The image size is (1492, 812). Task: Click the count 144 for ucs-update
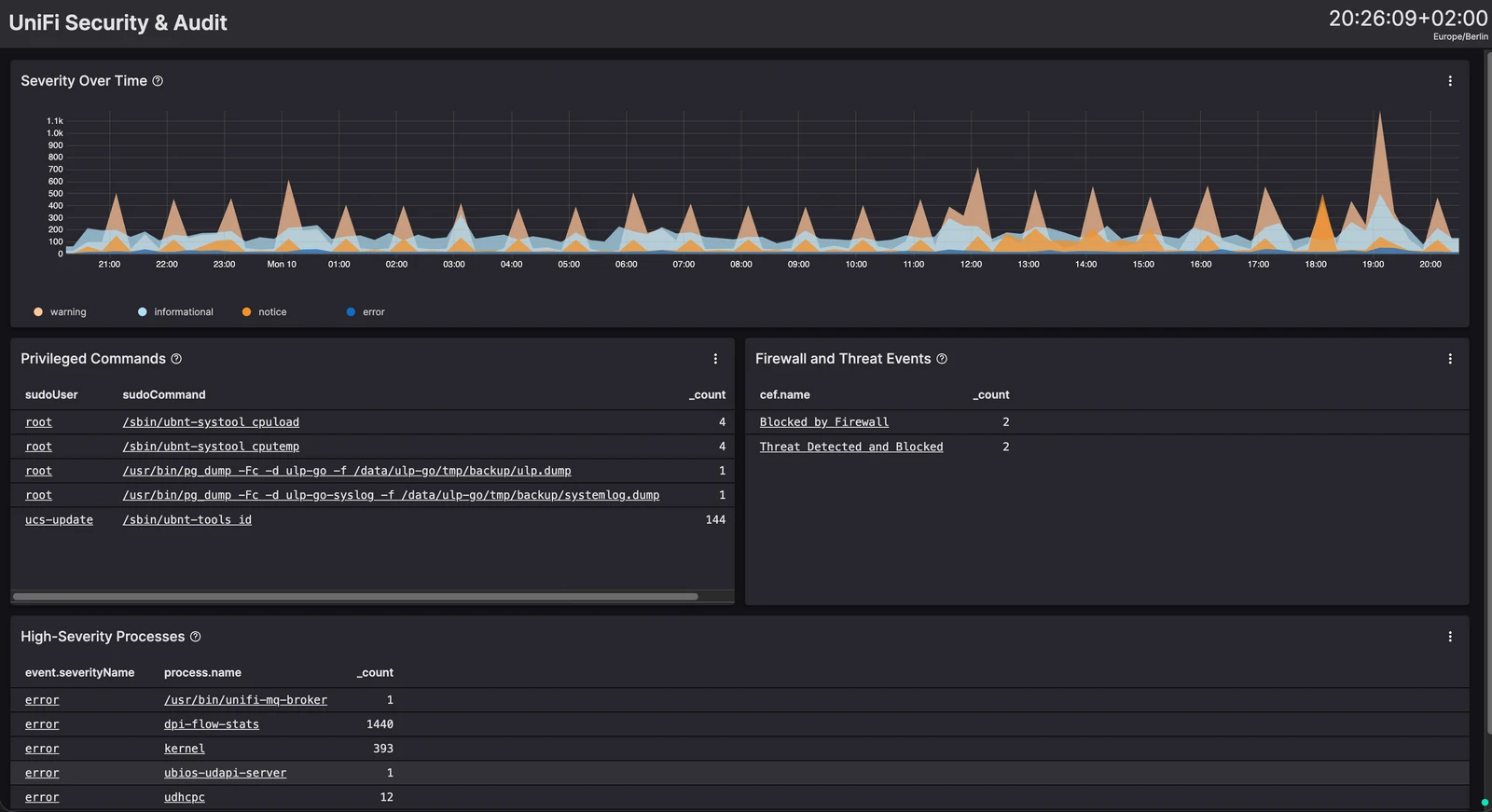point(715,519)
